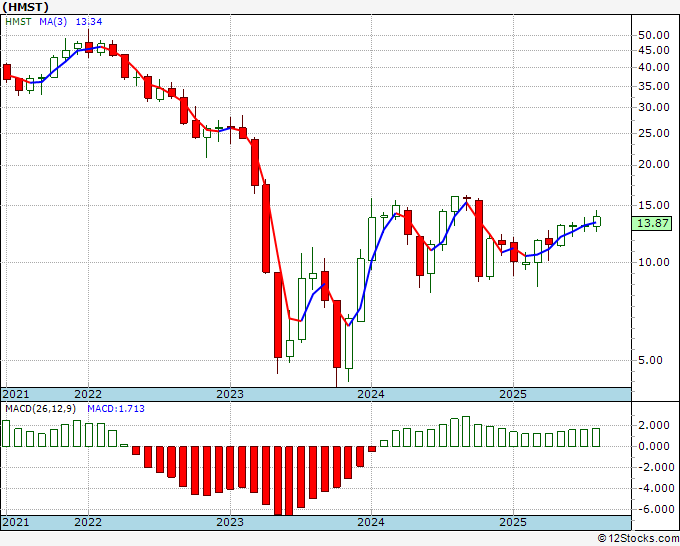Click 2021 on the MACD timeline
The height and width of the screenshot is (546, 680).
[x=16, y=522]
